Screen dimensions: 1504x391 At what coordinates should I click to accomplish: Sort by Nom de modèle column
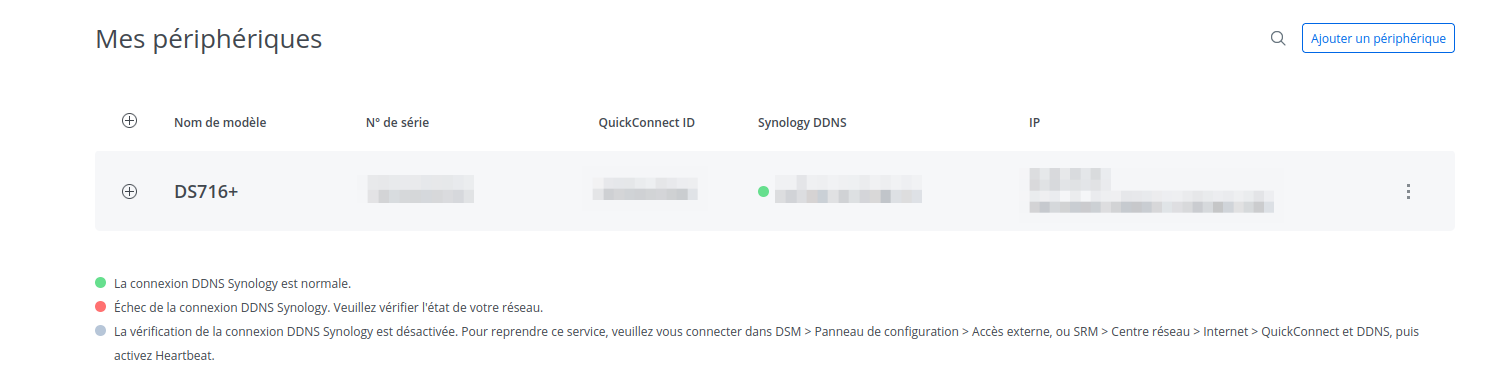(220, 123)
